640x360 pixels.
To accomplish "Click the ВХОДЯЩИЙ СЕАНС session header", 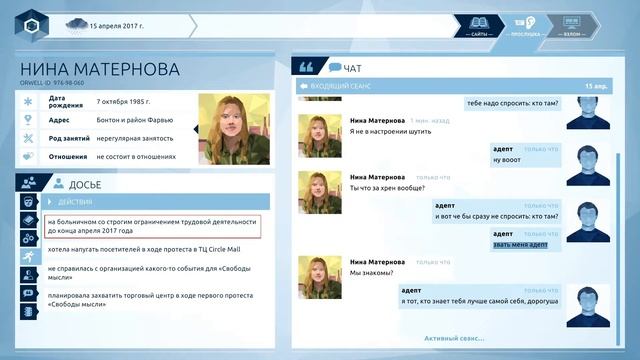I will click(454, 86).
